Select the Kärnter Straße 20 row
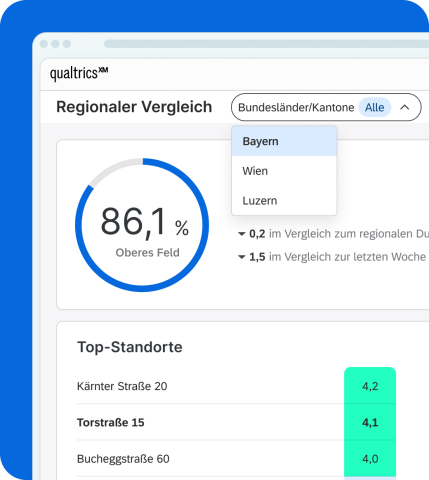The image size is (429, 480). coord(236,386)
